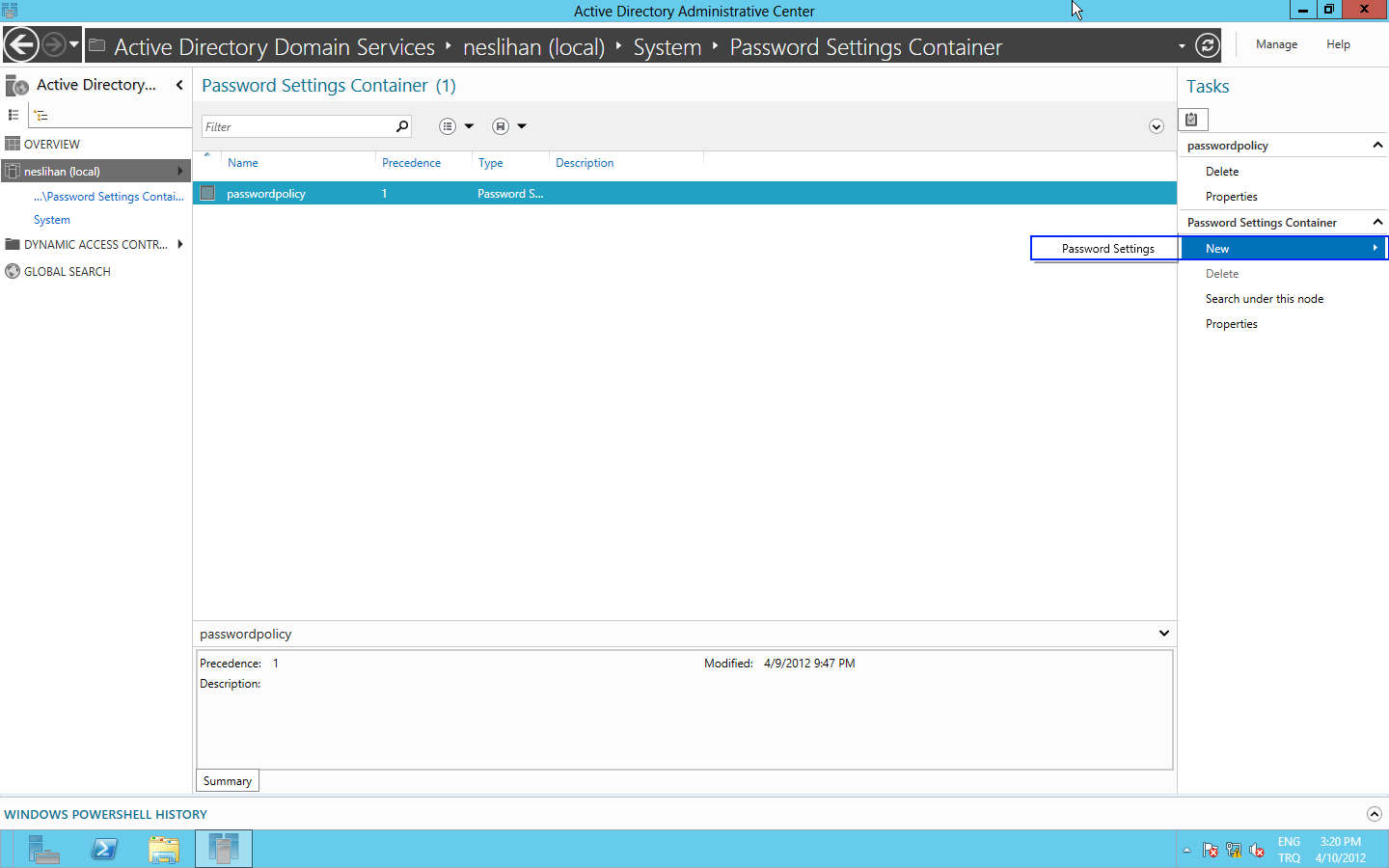Collapse the Password Settings Container tasks section

1377,222
